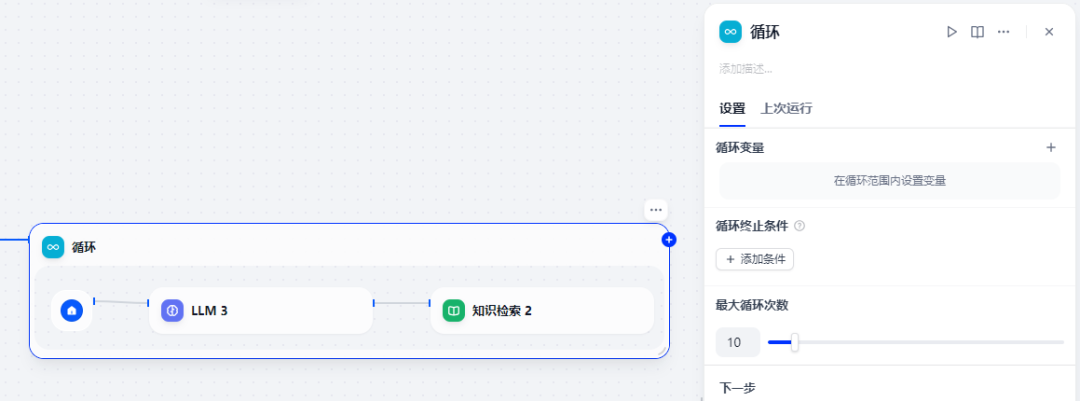Click the LLM 3 node icon
The width and height of the screenshot is (1080, 401).
click(x=172, y=311)
